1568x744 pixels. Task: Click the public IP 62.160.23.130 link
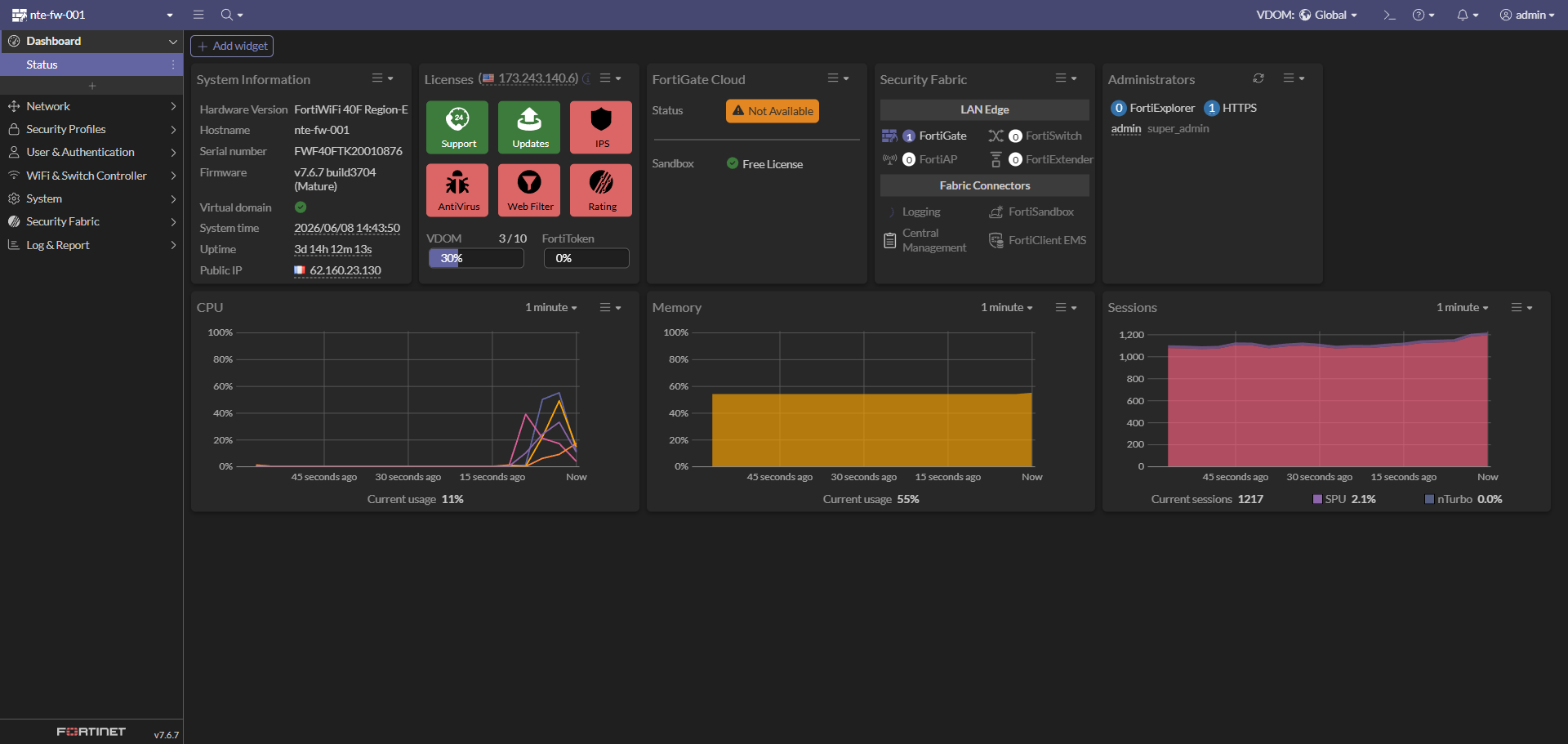(x=345, y=270)
